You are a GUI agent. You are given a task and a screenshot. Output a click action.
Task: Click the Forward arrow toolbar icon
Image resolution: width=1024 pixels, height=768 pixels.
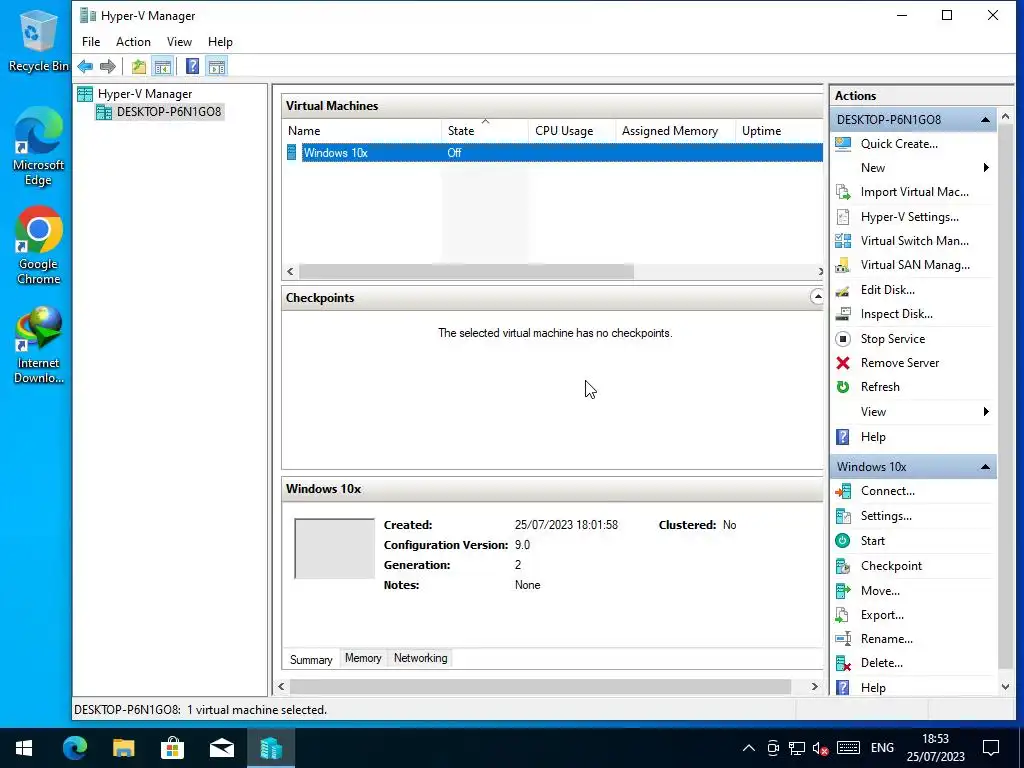point(108,66)
